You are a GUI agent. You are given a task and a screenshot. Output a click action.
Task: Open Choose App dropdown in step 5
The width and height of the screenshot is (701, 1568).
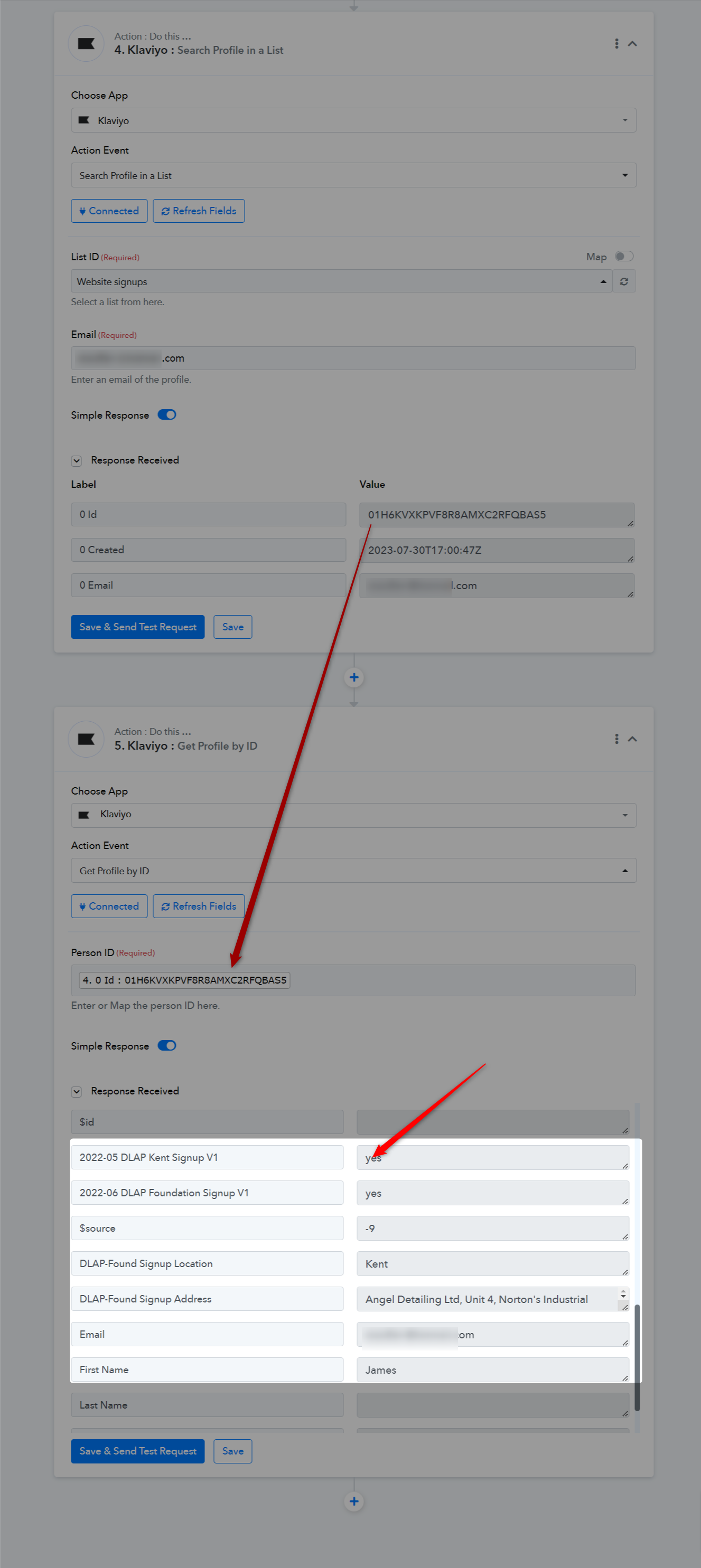(353, 816)
